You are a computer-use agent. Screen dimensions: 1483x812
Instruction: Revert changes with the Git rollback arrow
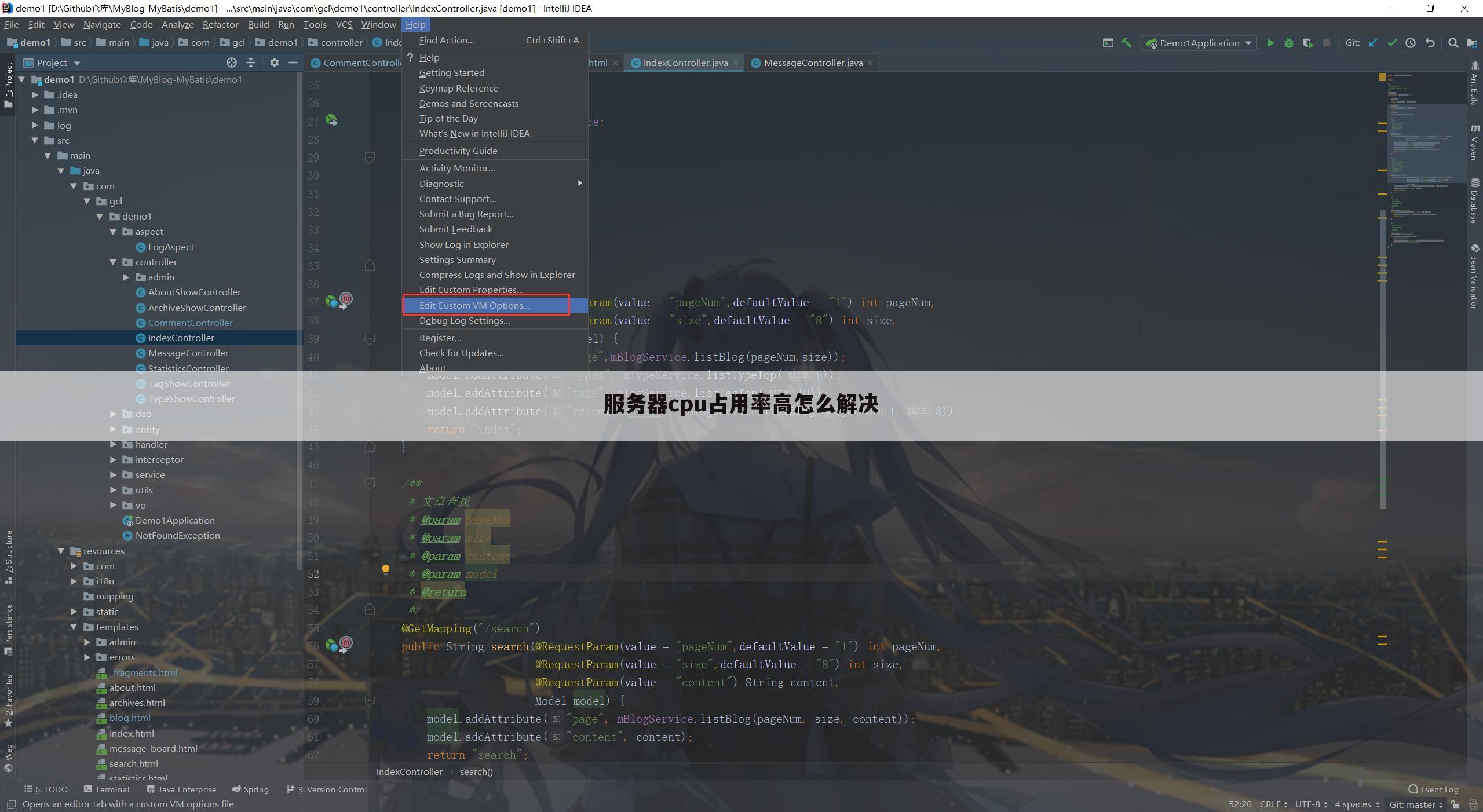click(x=1430, y=43)
